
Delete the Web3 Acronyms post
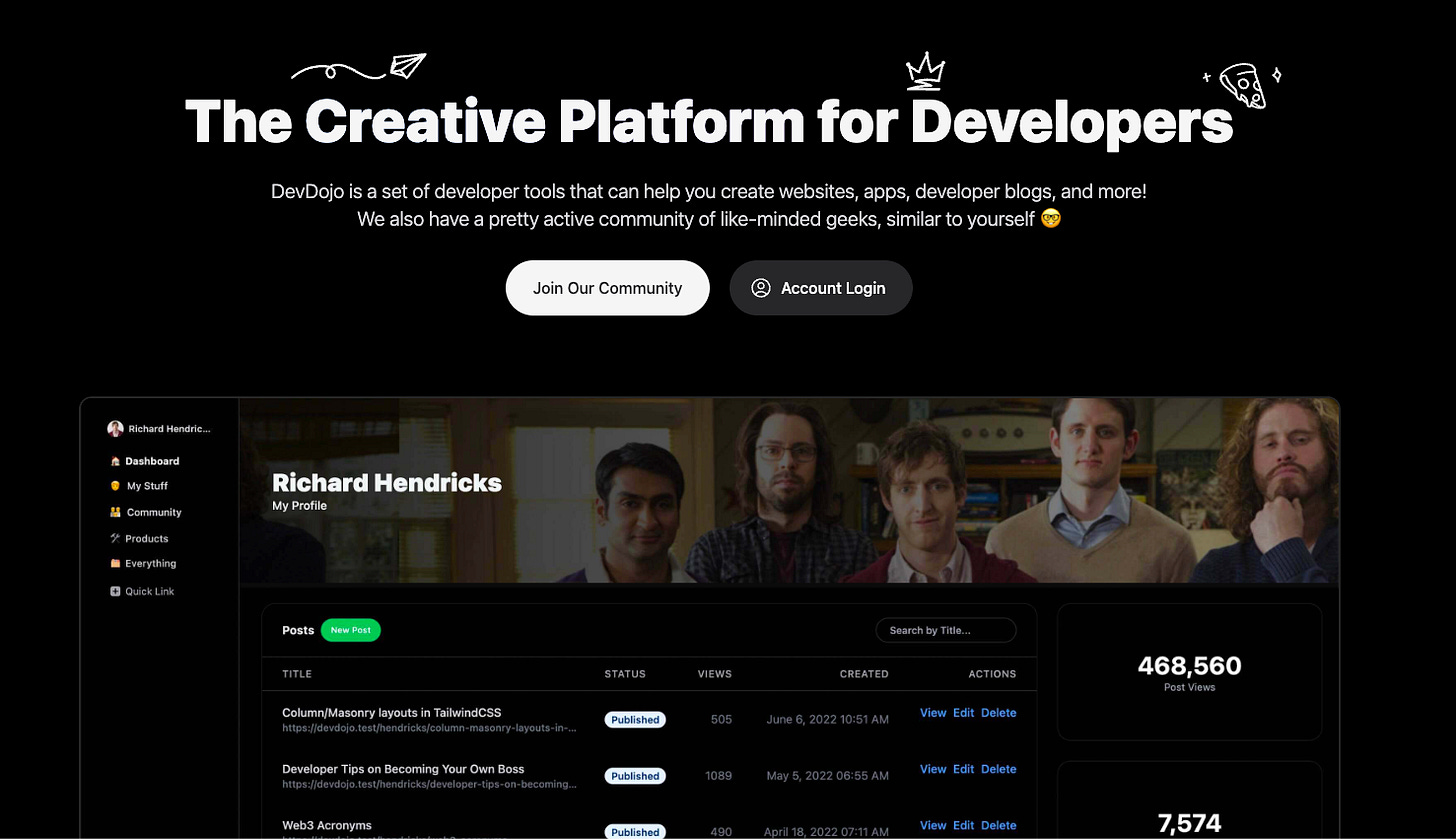click(998, 825)
